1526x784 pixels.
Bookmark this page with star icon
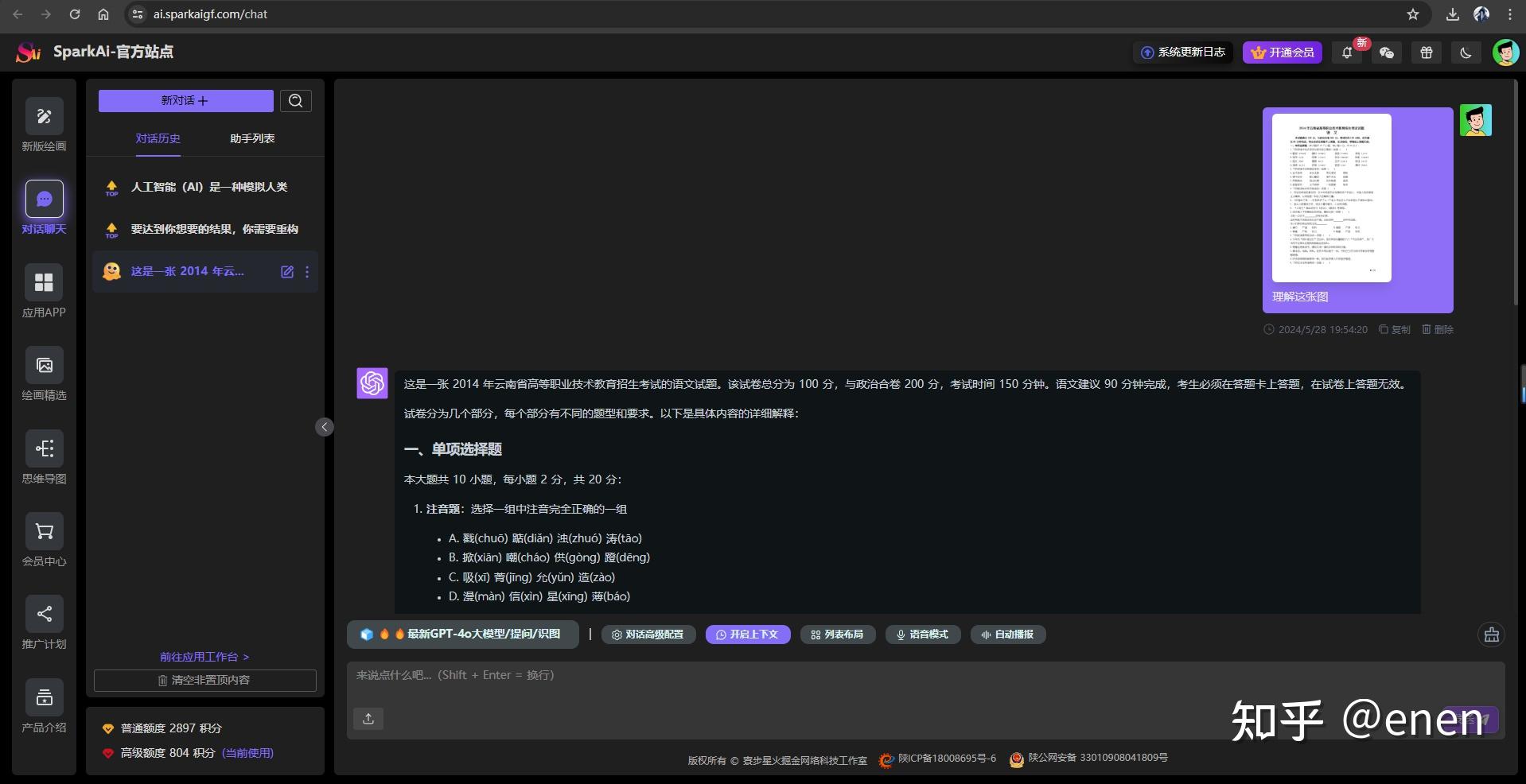point(1413,14)
